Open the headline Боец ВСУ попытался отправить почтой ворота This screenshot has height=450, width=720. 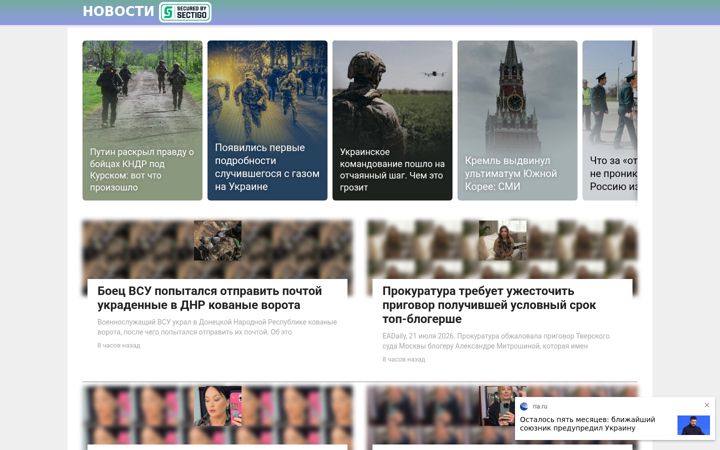point(209,298)
